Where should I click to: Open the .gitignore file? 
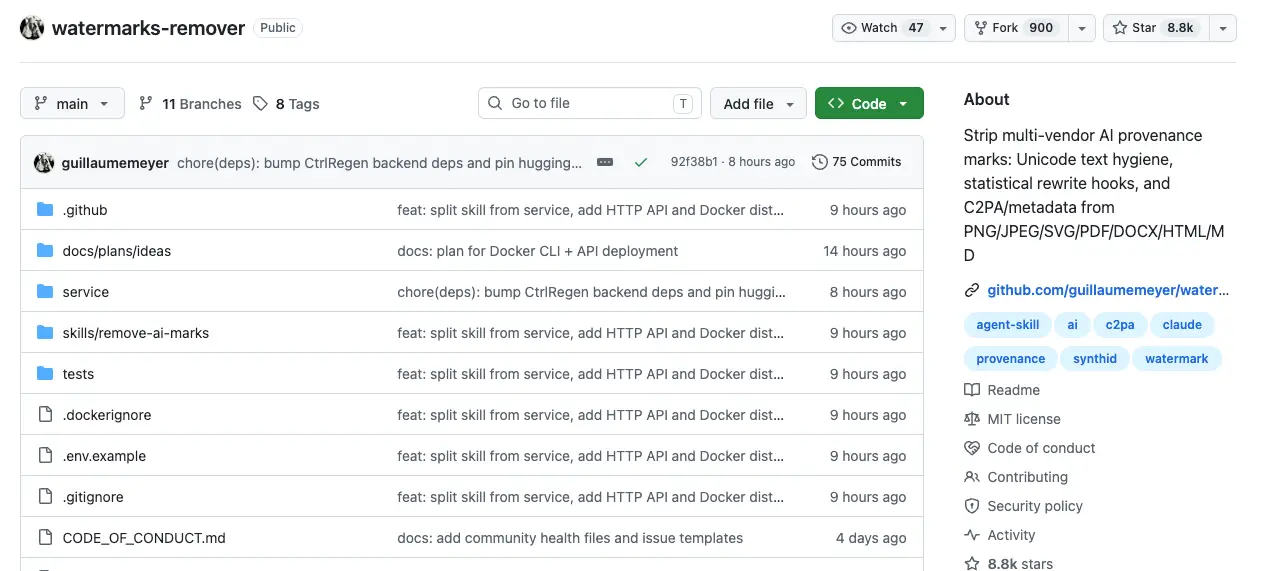pos(93,497)
